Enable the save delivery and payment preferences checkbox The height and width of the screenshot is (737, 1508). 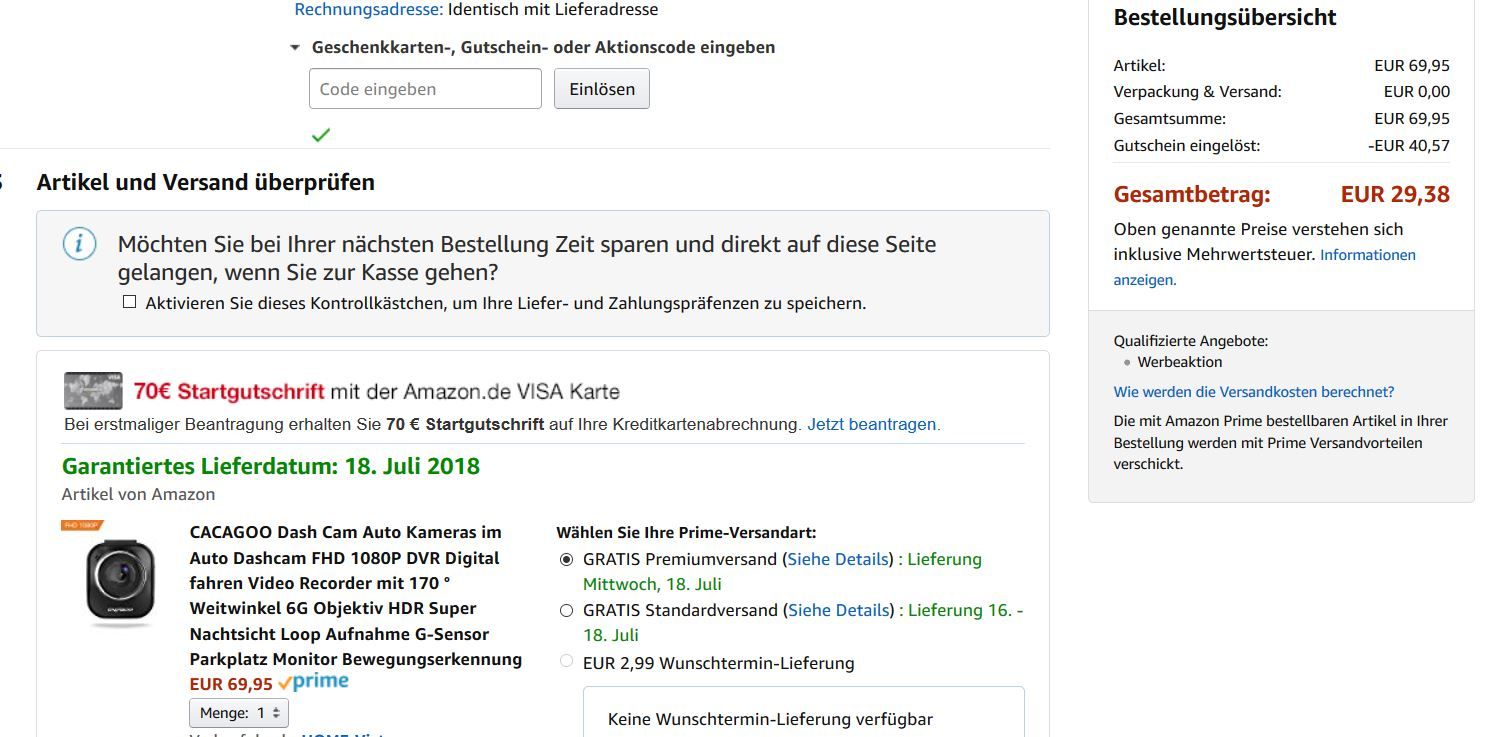(129, 302)
